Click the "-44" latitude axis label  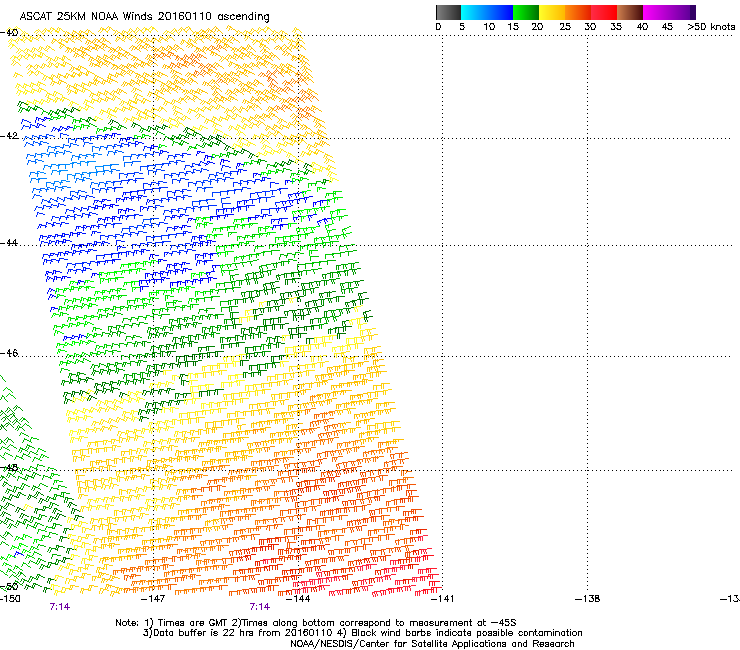pyautogui.click(x=9, y=243)
